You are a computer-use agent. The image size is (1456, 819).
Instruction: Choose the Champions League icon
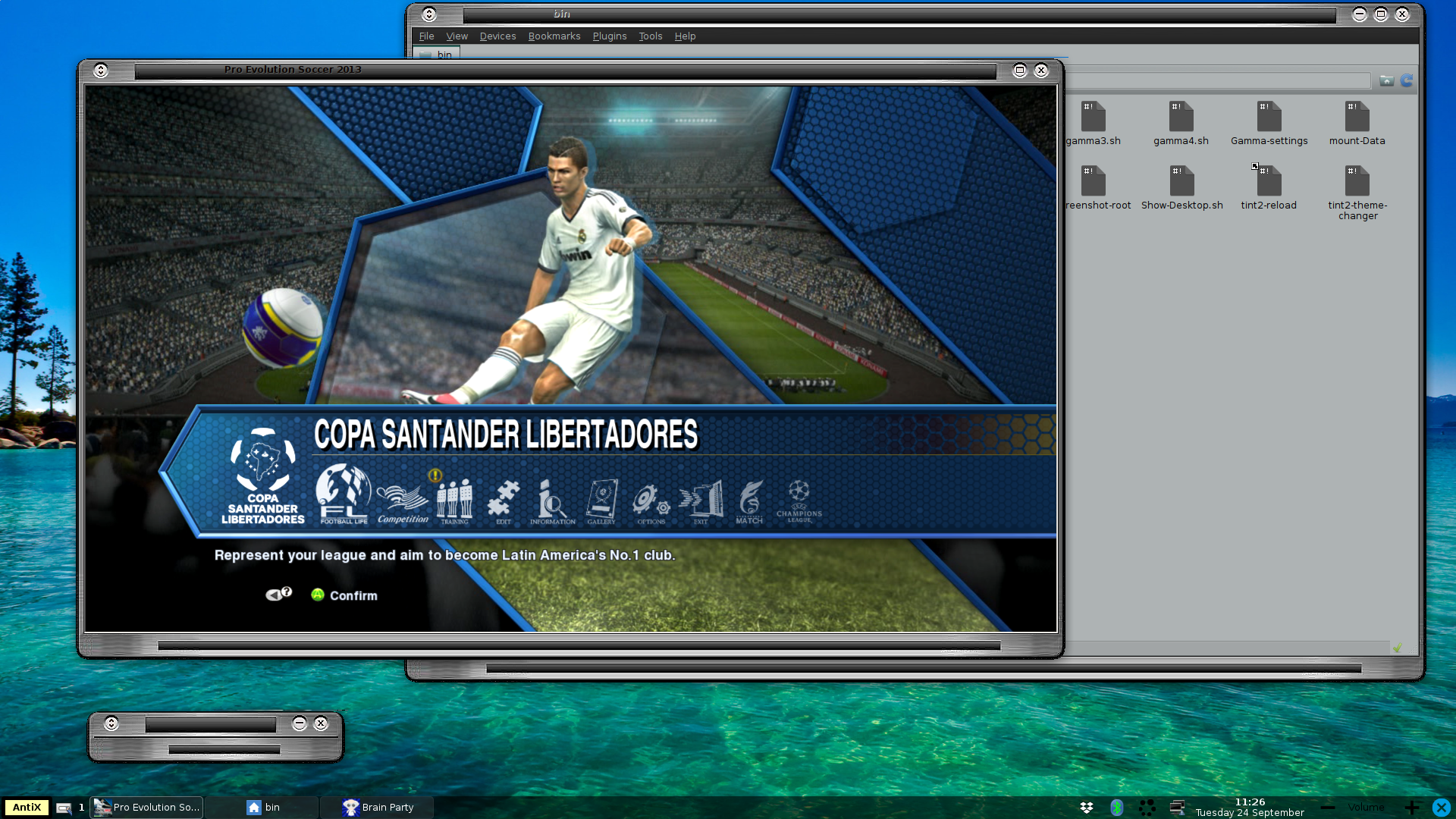point(799,501)
